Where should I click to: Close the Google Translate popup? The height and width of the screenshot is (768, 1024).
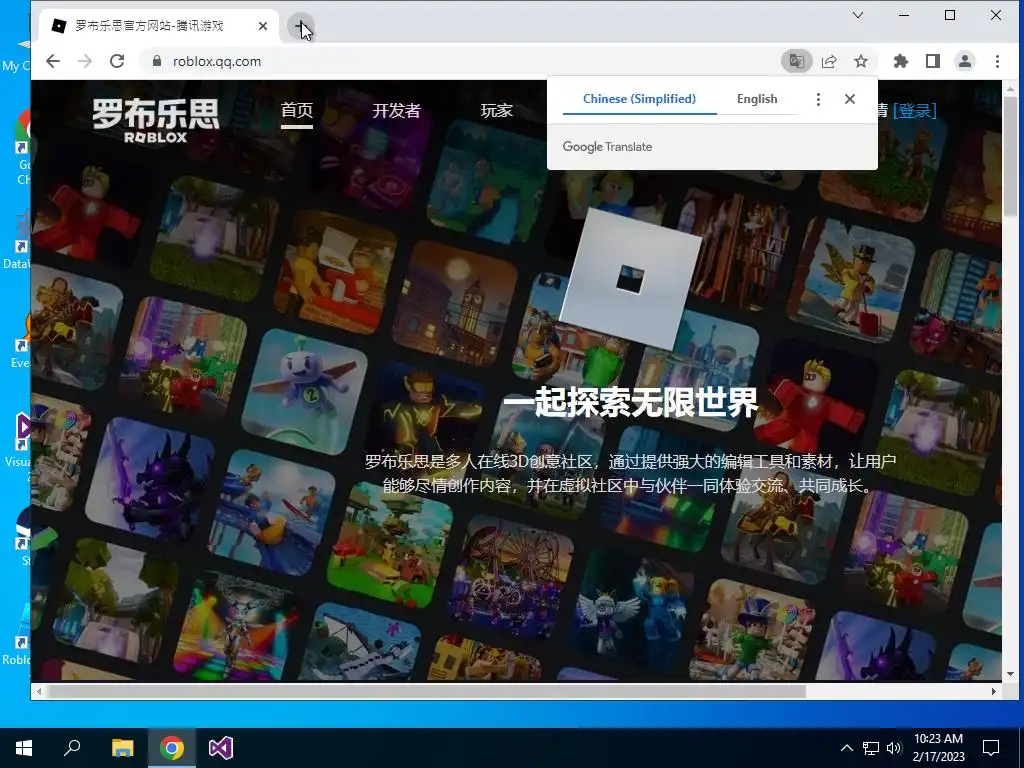(x=850, y=99)
